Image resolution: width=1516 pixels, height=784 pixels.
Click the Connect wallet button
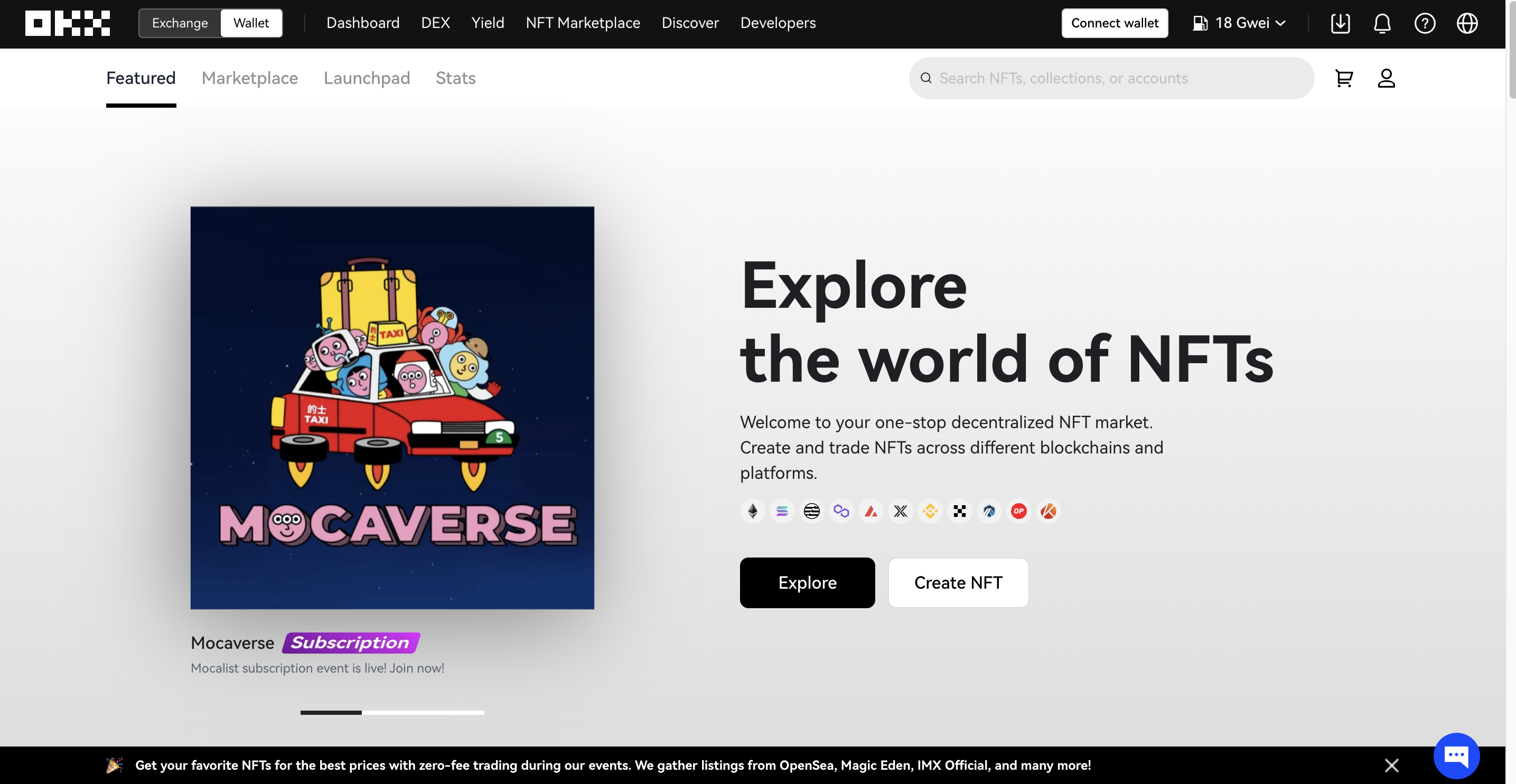click(1115, 24)
